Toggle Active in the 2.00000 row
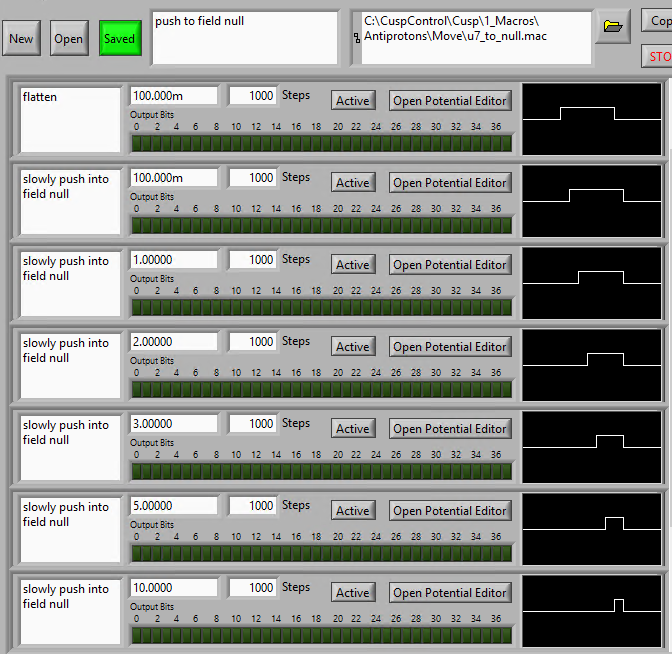 (x=353, y=347)
